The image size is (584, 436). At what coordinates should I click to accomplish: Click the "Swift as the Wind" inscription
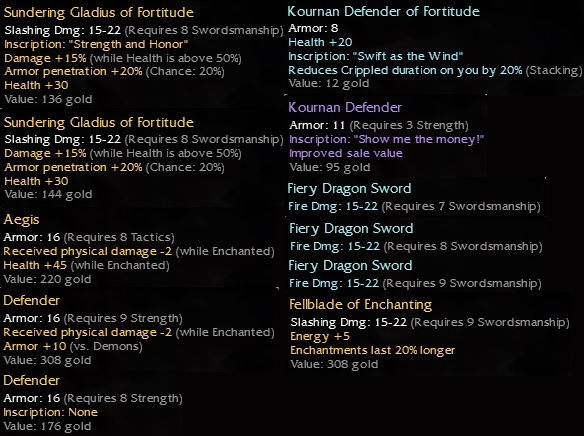[x=375, y=56]
